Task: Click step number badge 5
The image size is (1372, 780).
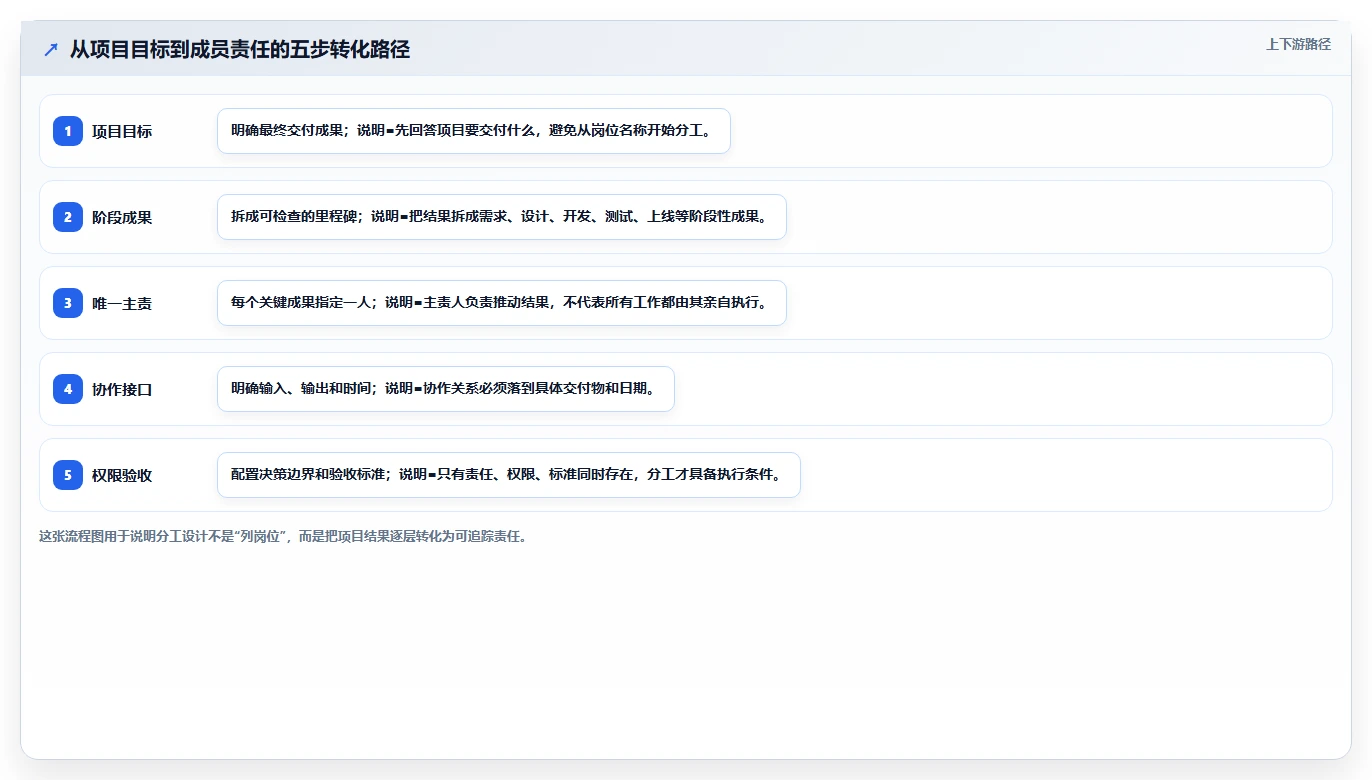Action: coord(68,475)
